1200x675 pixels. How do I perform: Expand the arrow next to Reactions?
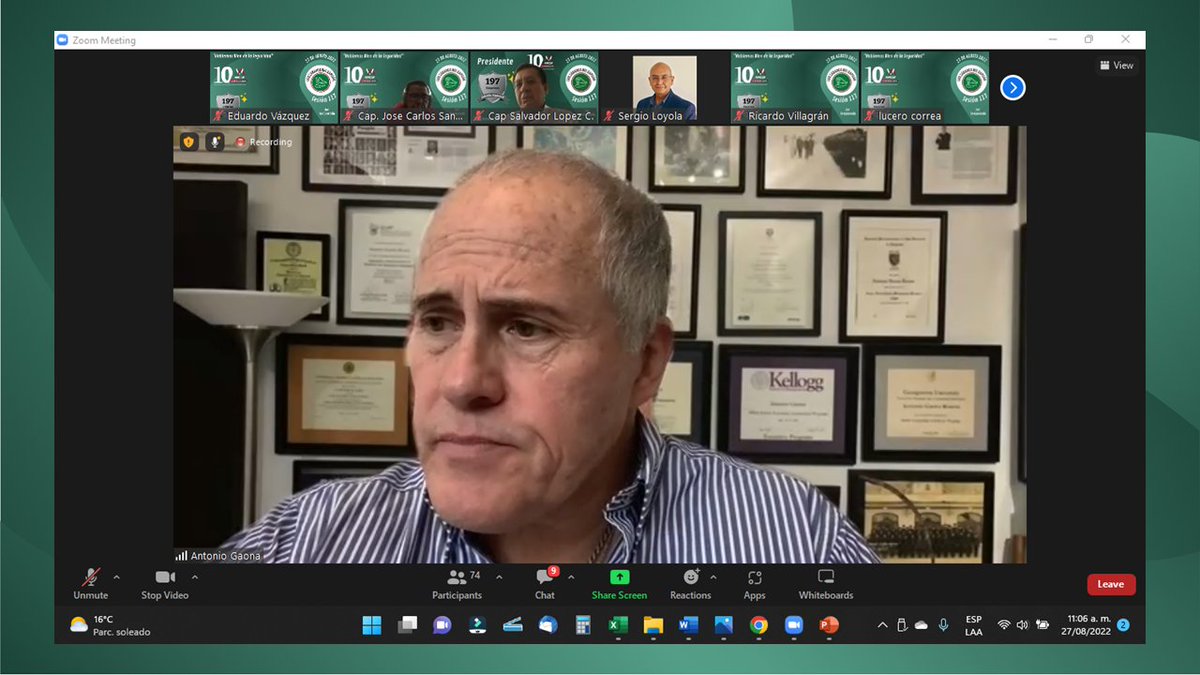(x=713, y=577)
